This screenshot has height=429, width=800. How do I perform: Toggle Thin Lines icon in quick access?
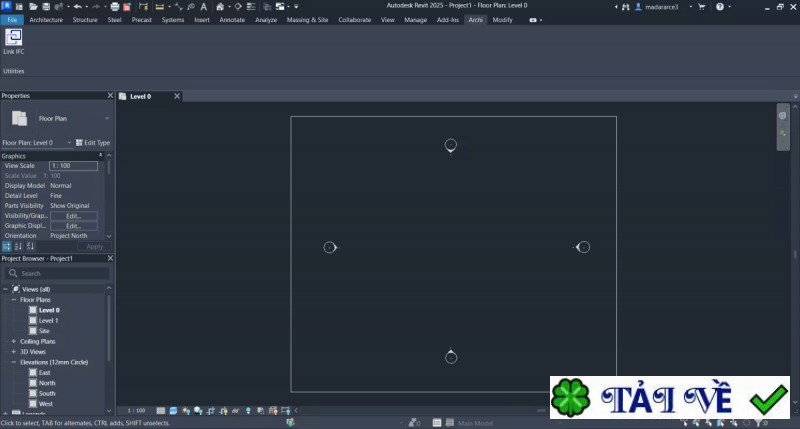coord(251,7)
